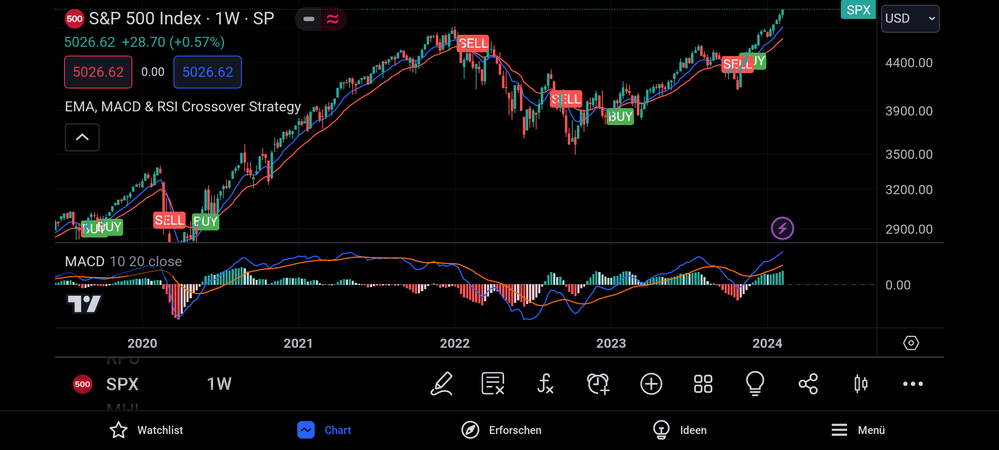
Task: Tap the red 500 logo beside SPX
Action: (82, 384)
